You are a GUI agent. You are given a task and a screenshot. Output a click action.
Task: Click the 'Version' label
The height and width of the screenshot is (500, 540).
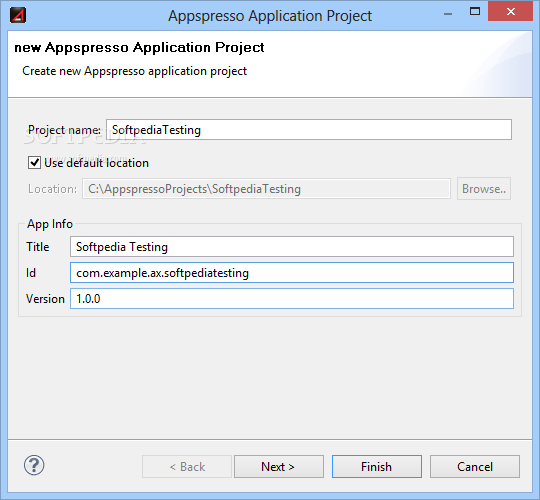[45, 299]
